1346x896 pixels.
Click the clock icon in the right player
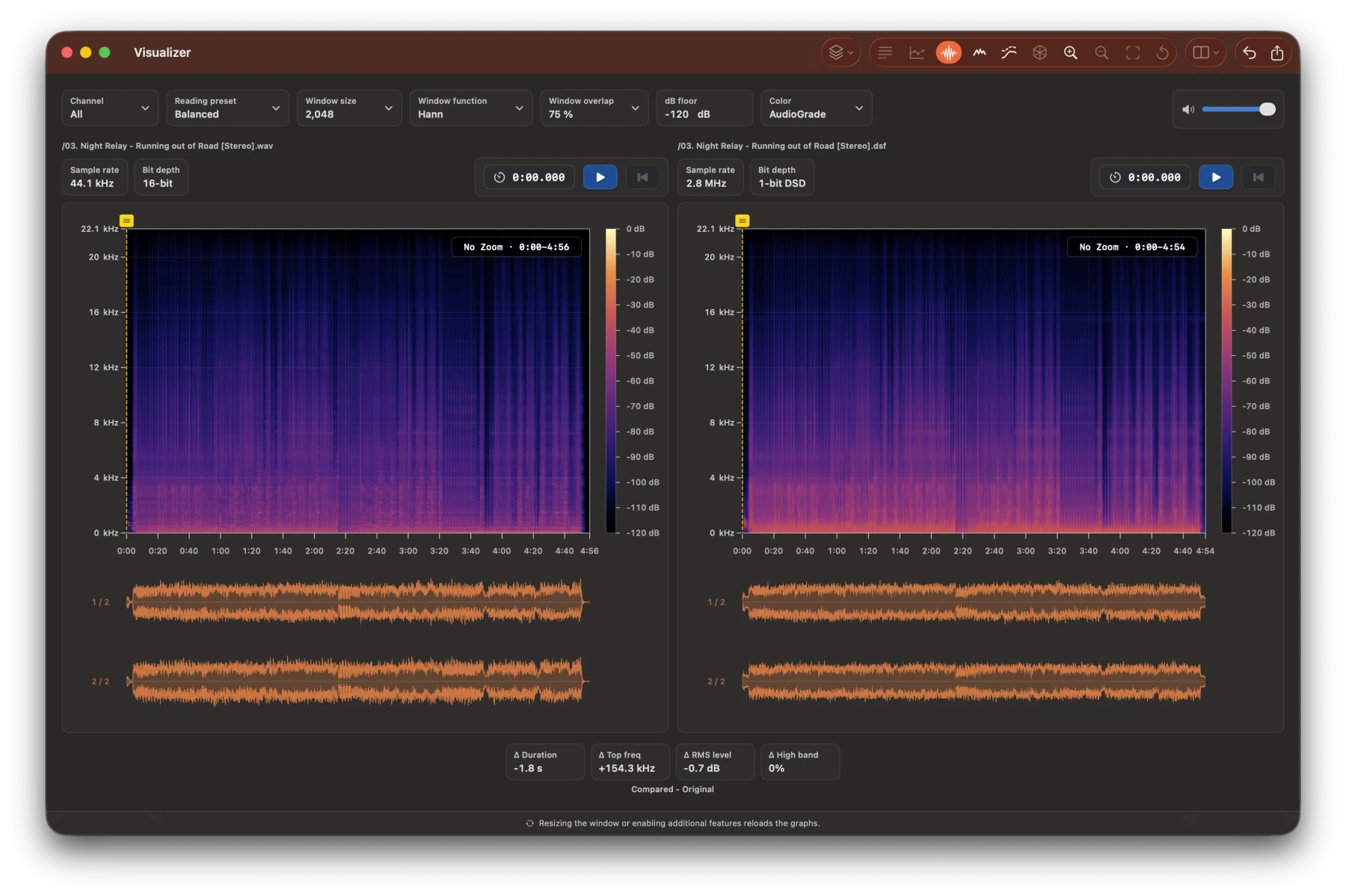1116,177
